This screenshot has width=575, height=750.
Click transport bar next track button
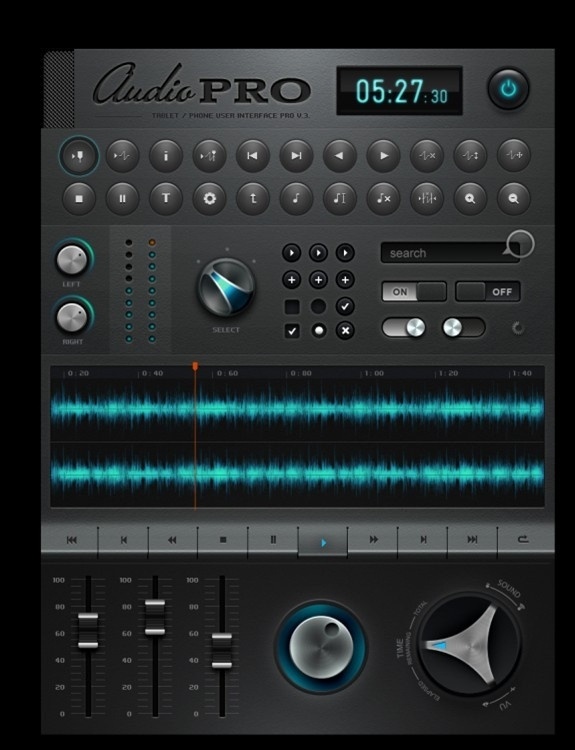(x=423, y=540)
